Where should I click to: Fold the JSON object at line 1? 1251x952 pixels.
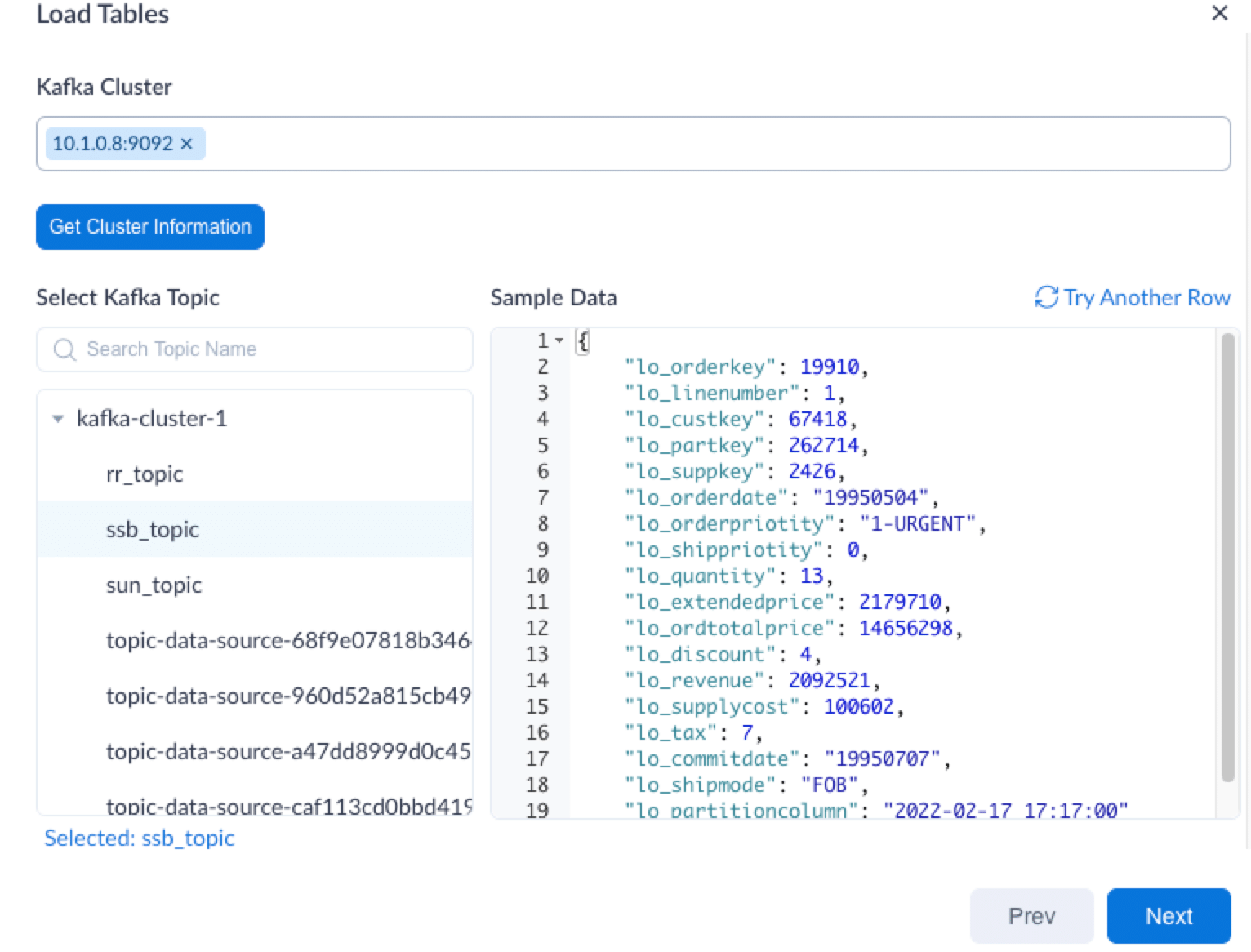(x=559, y=340)
